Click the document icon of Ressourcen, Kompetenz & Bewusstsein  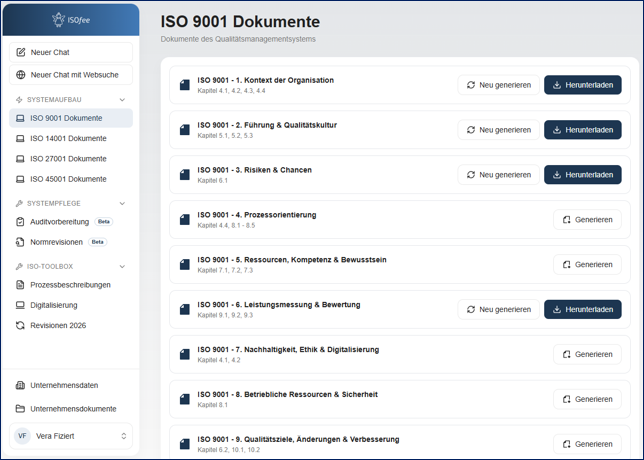(185, 264)
